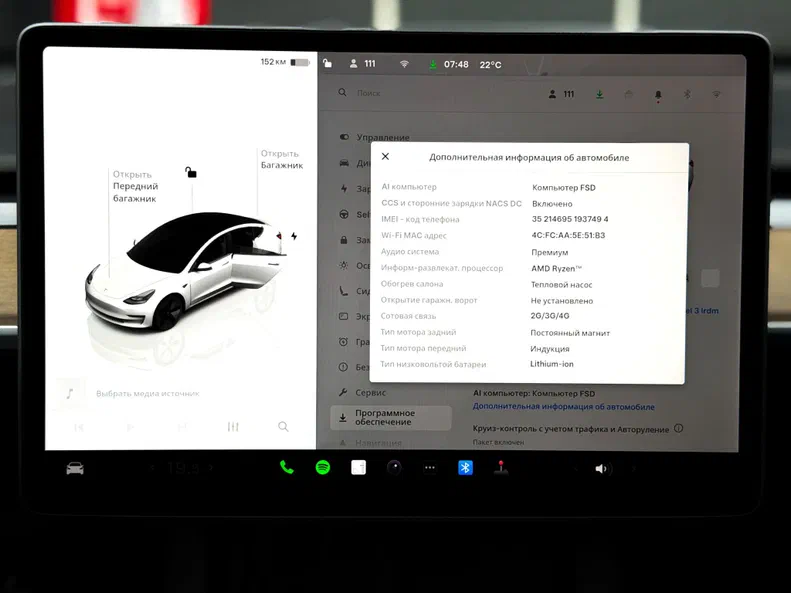Tap the media equalizer icon
The image size is (791, 593).
tap(233, 427)
